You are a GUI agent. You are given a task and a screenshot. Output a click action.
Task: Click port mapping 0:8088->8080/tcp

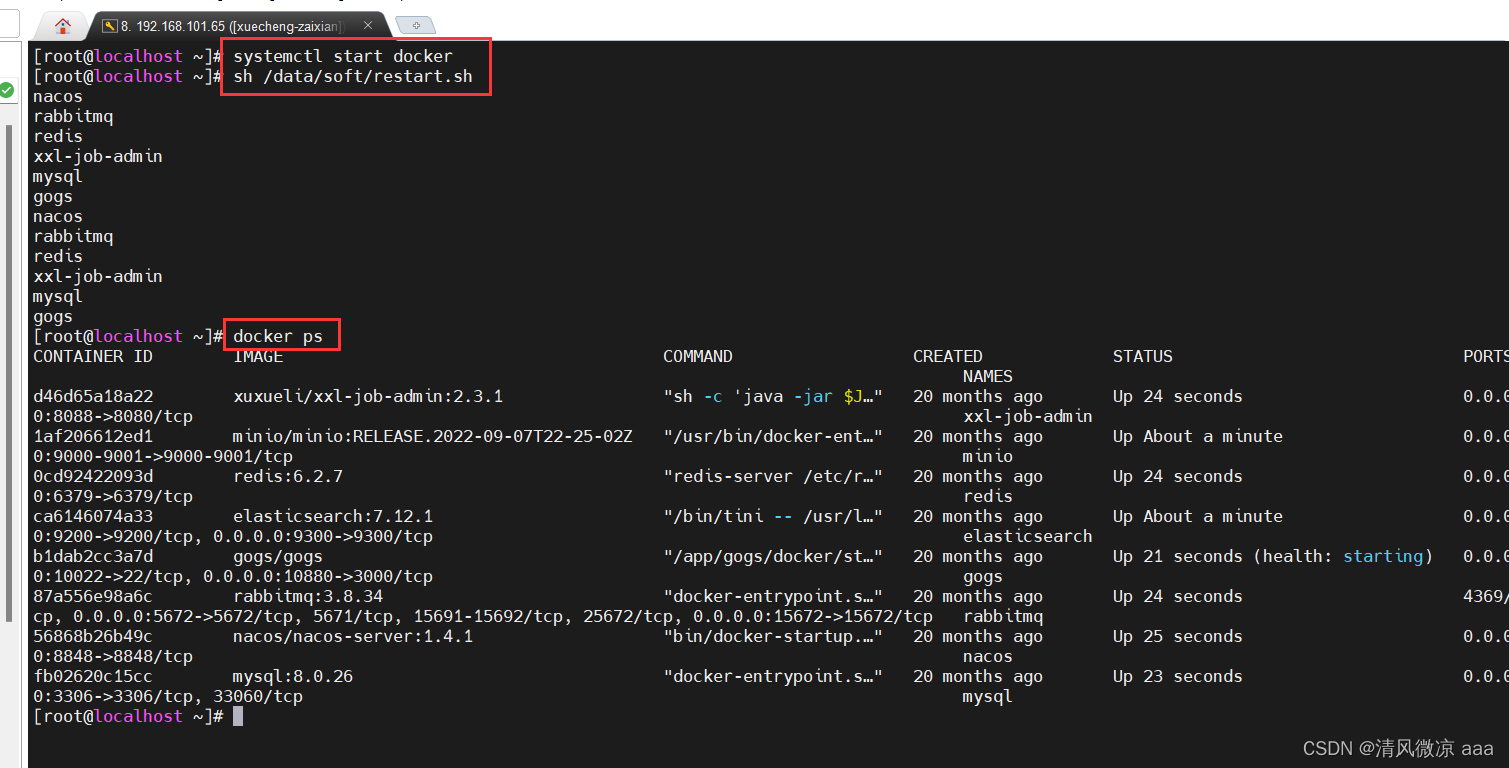113,416
